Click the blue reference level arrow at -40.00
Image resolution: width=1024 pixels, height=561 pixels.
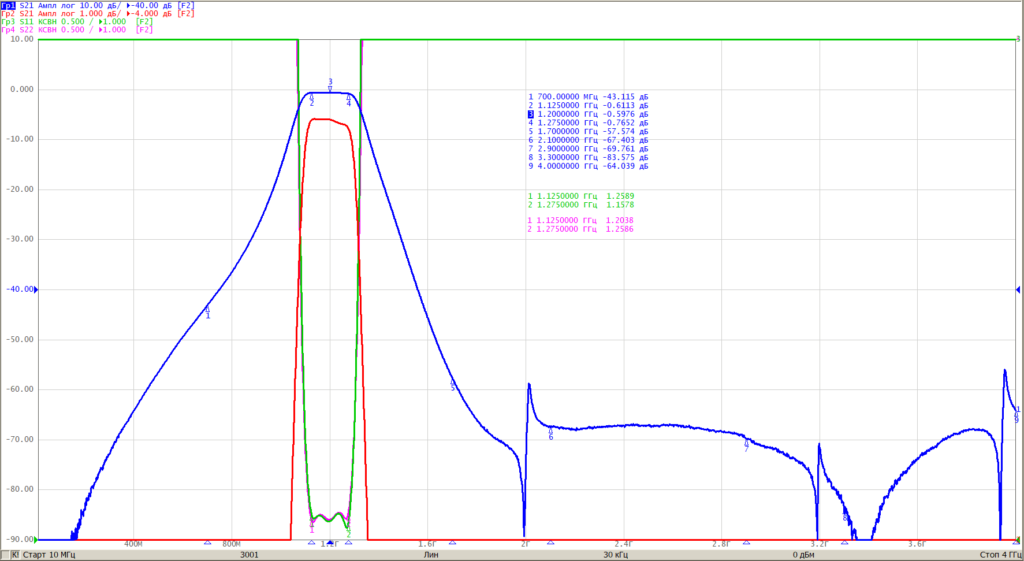(36, 289)
